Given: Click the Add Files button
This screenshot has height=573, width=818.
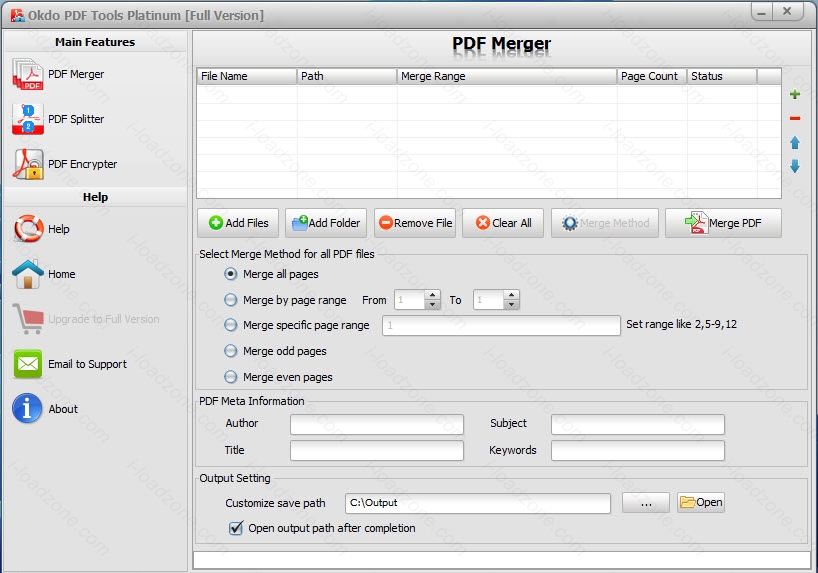Looking at the screenshot, I should (238, 223).
